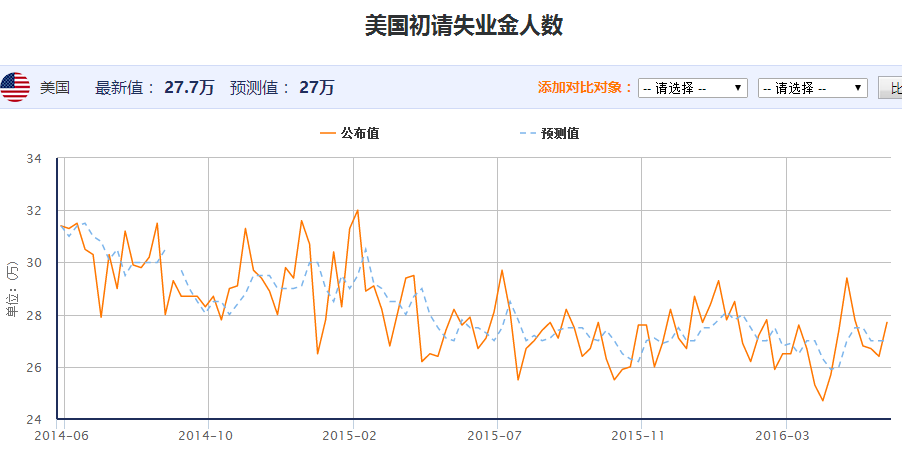Click the lowest orange point below 25
902x453 pixels.
pyautogui.click(x=823, y=400)
